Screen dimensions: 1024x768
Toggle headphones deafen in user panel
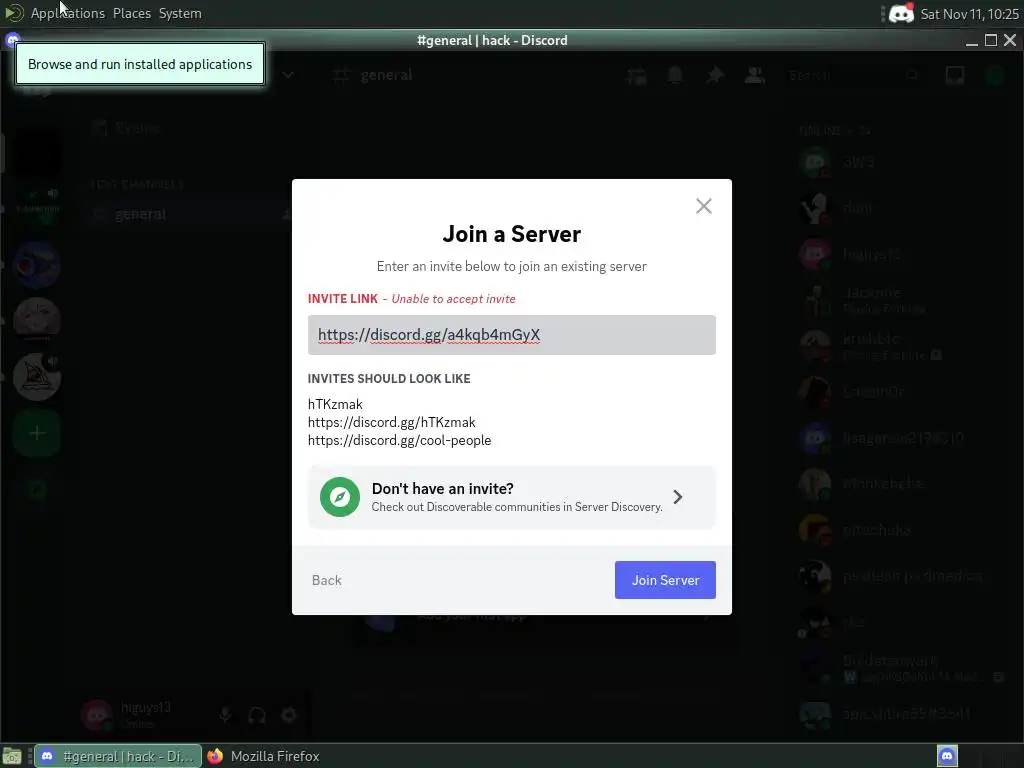[257, 715]
